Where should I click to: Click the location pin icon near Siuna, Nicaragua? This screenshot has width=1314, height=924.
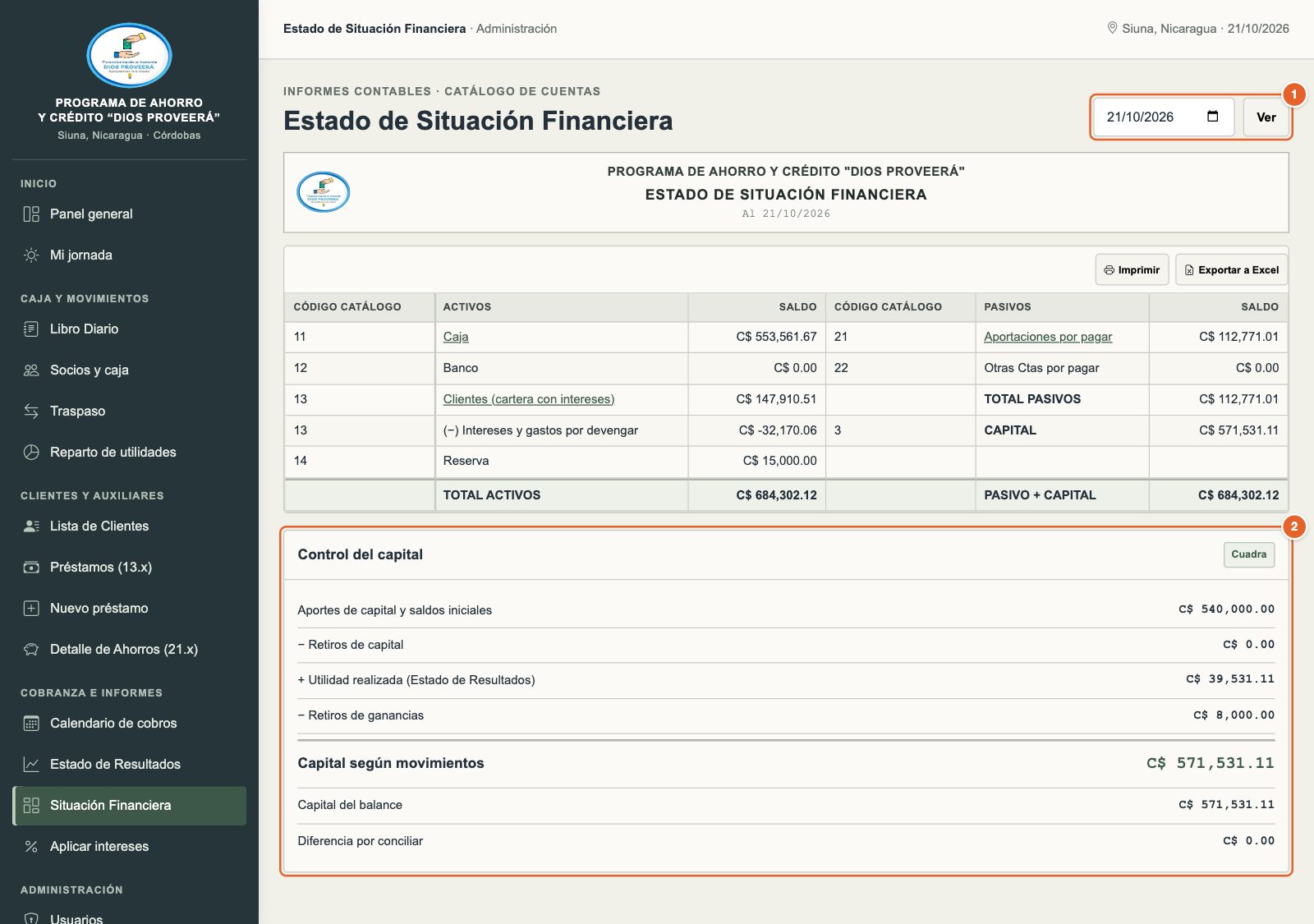pos(1112,28)
